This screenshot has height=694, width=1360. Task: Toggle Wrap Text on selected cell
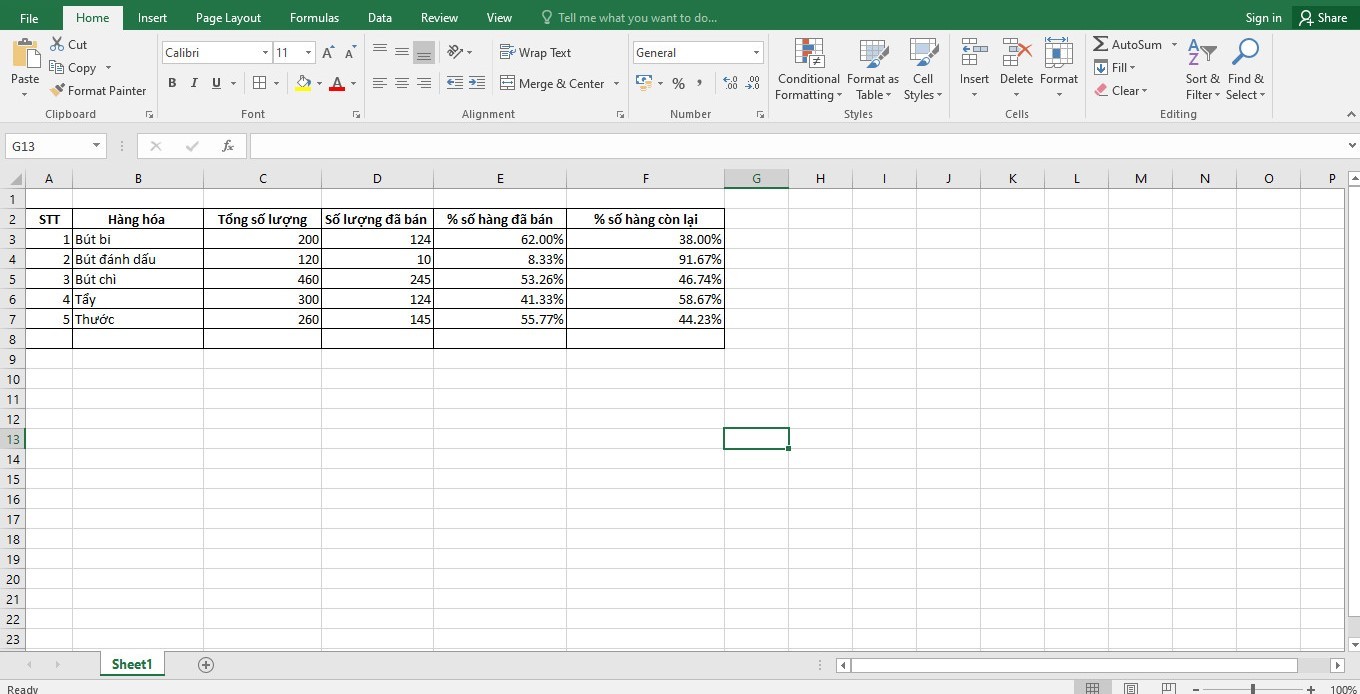coord(535,53)
